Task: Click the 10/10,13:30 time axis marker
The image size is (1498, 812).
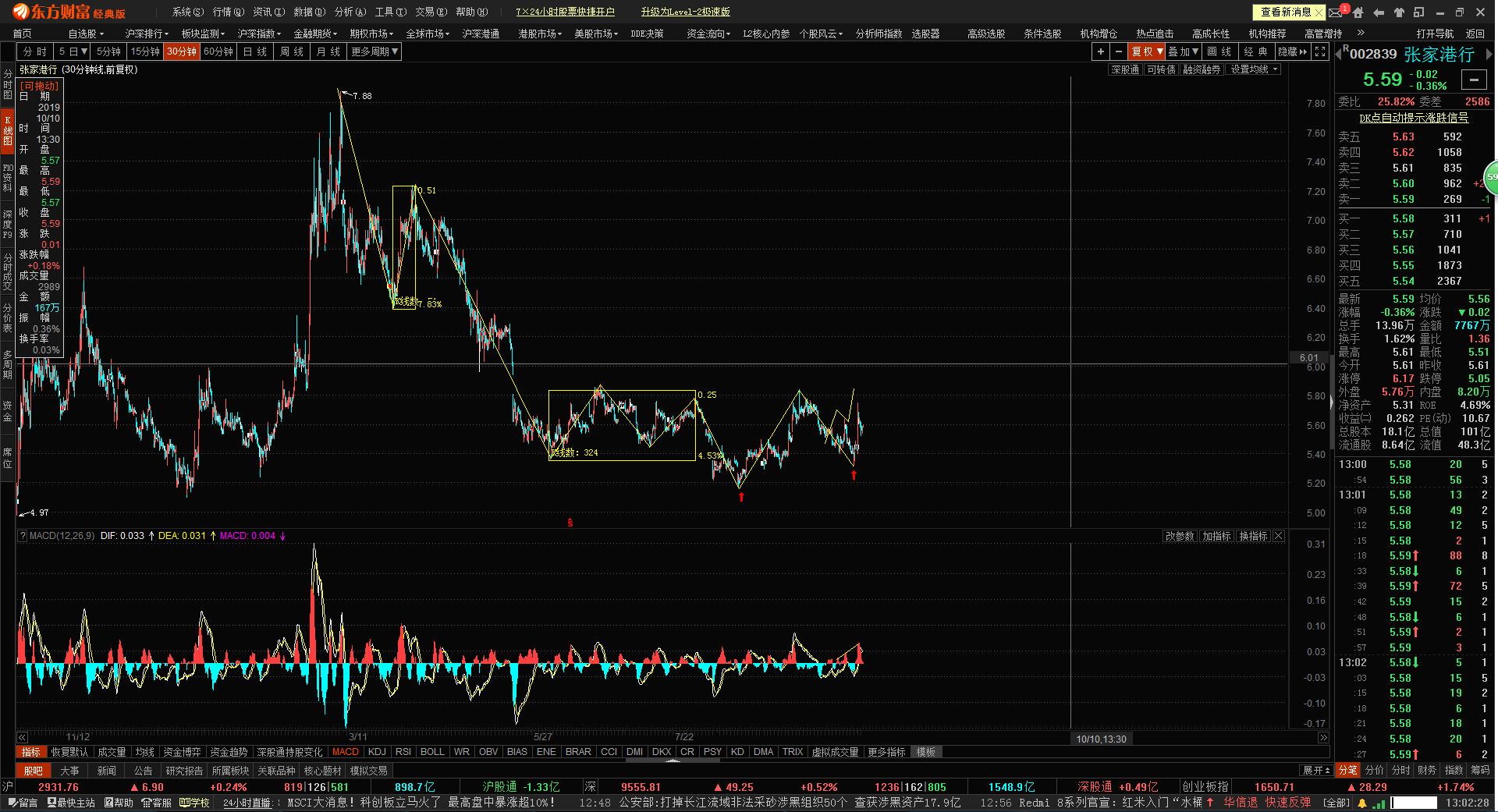Action: tap(1101, 739)
